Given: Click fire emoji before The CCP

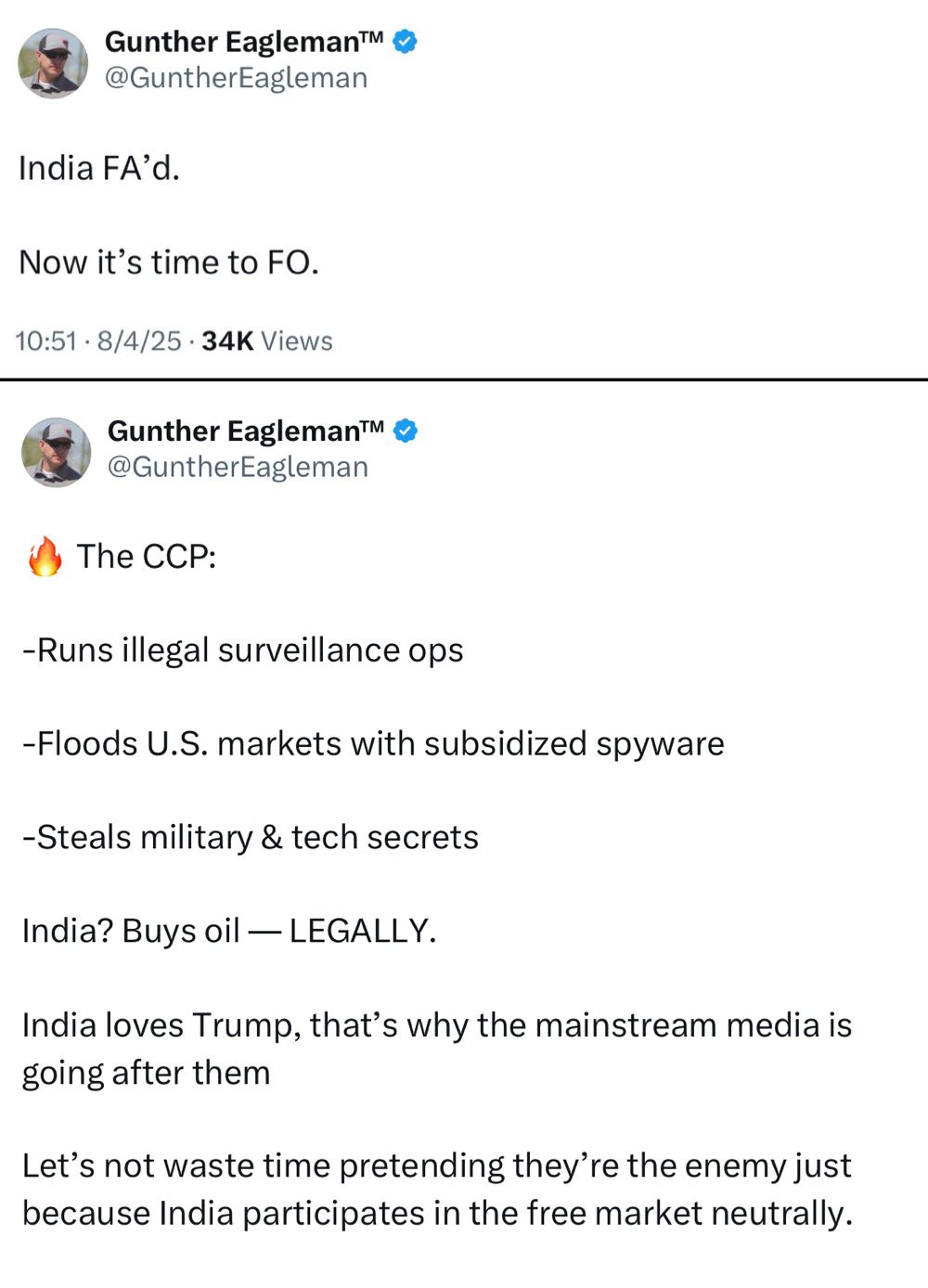Looking at the screenshot, I should [x=45, y=557].
